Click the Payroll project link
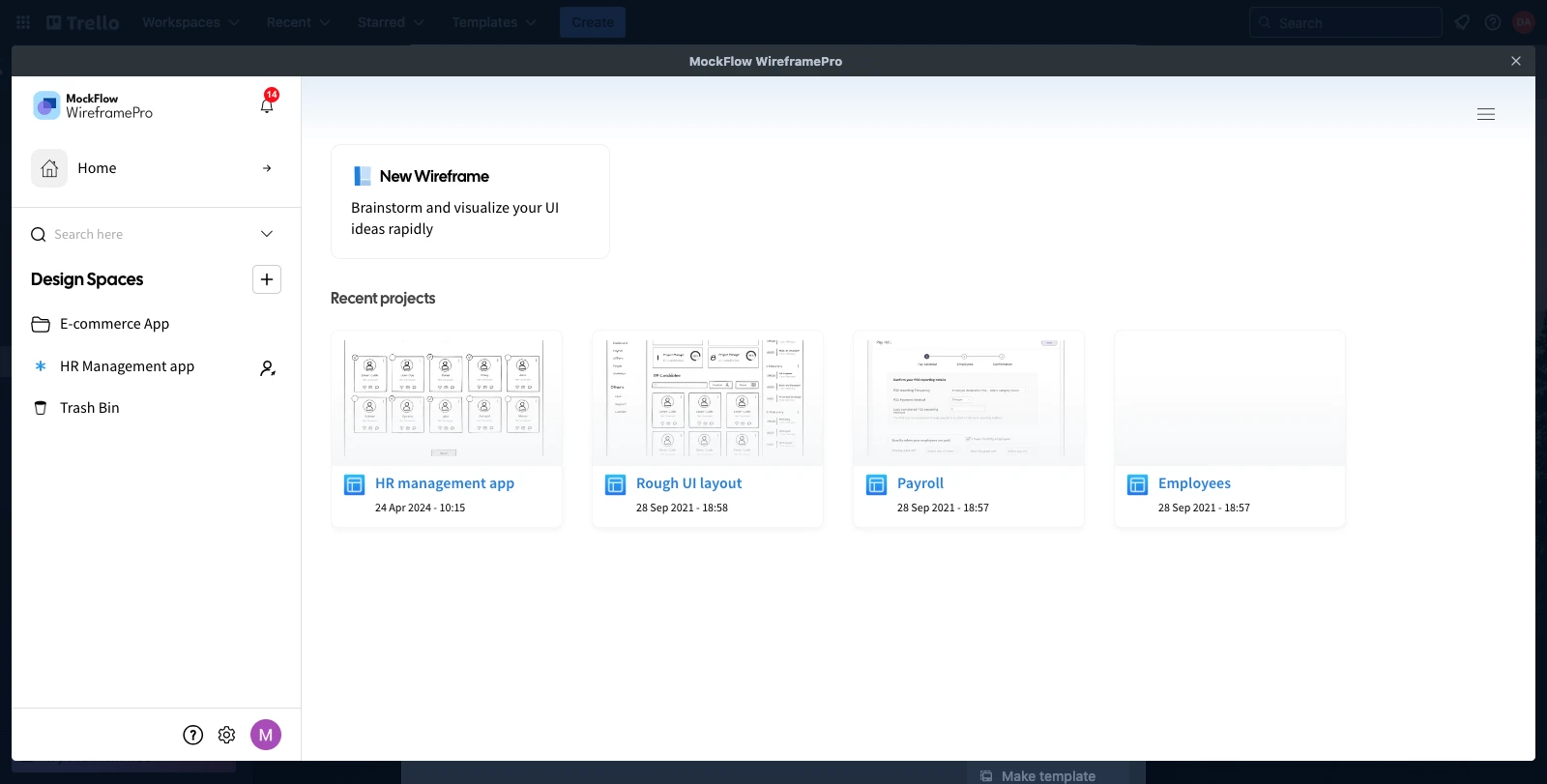 (x=920, y=483)
